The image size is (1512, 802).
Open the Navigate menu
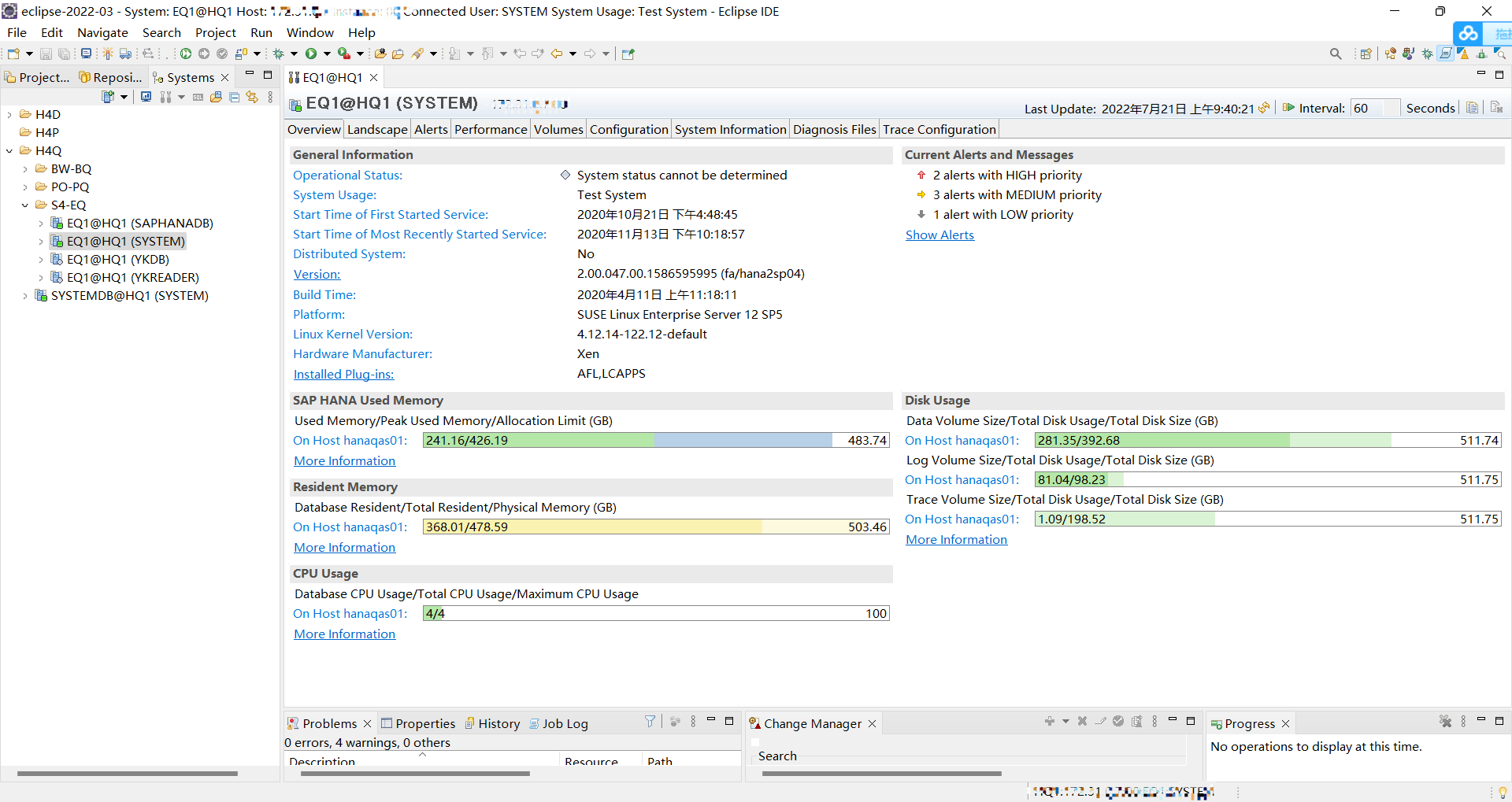point(102,32)
